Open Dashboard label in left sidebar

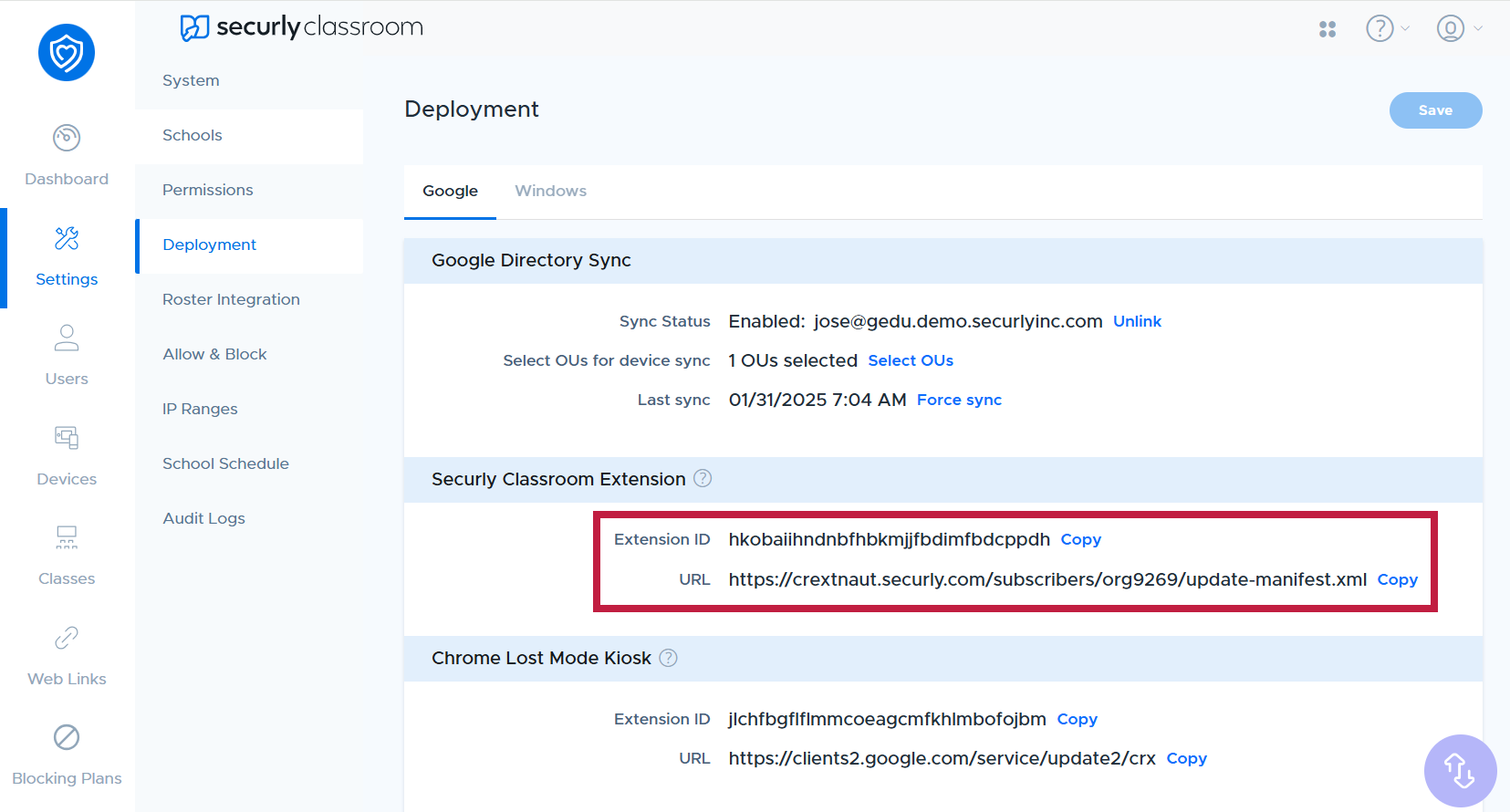[x=67, y=179]
